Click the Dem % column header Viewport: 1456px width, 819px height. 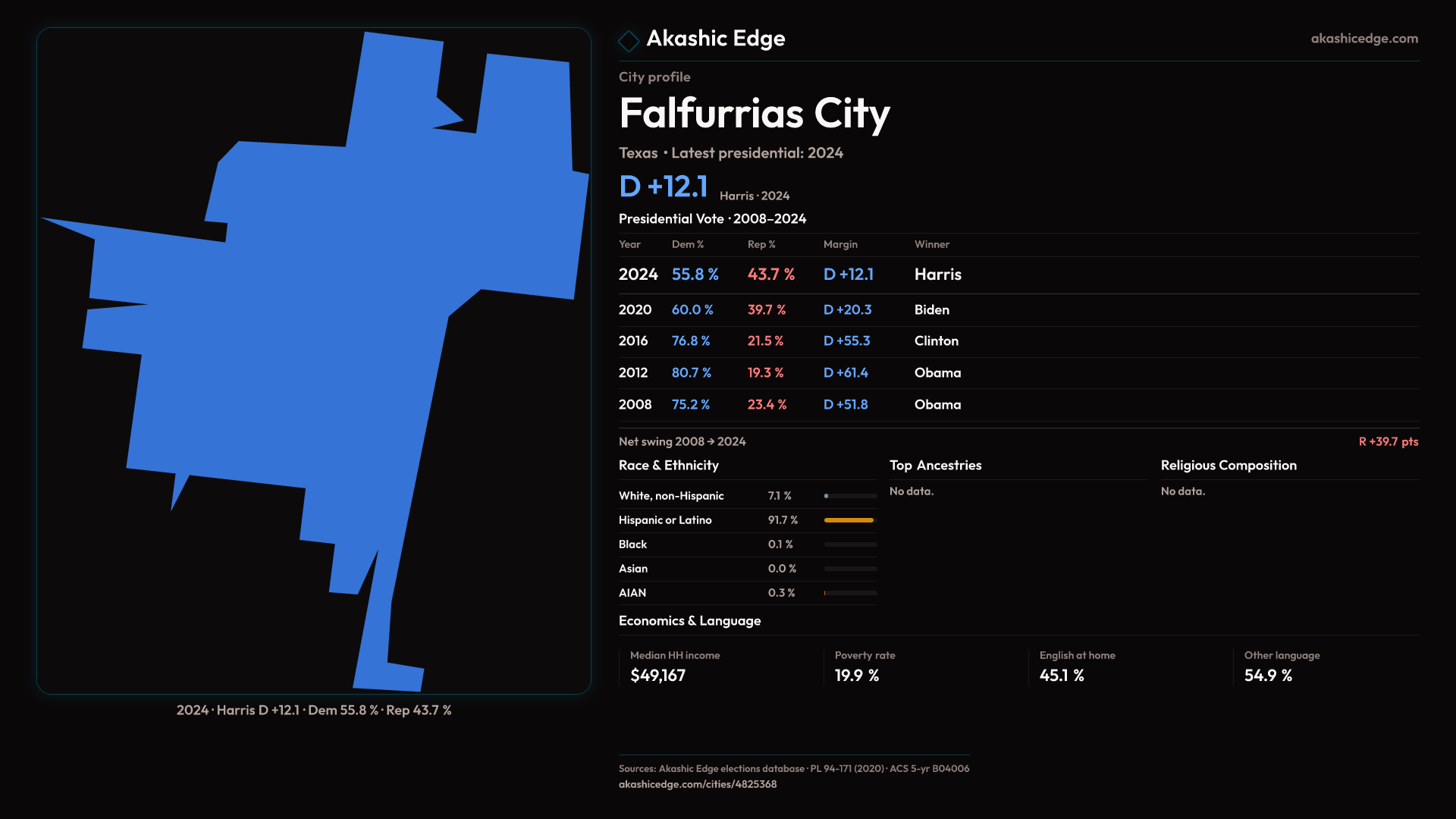[687, 244]
